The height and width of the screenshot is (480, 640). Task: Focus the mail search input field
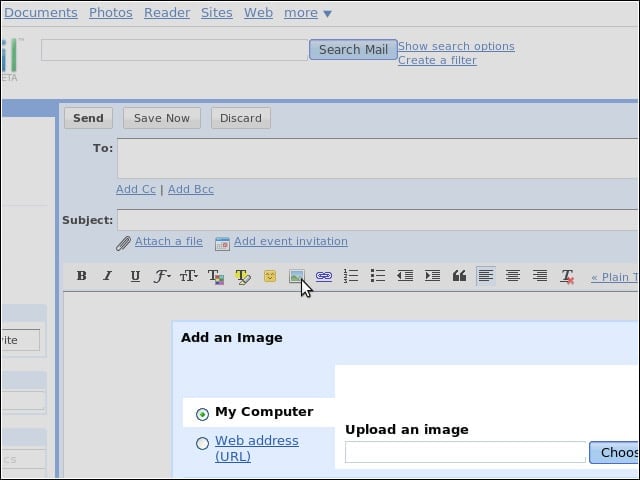tap(174, 50)
